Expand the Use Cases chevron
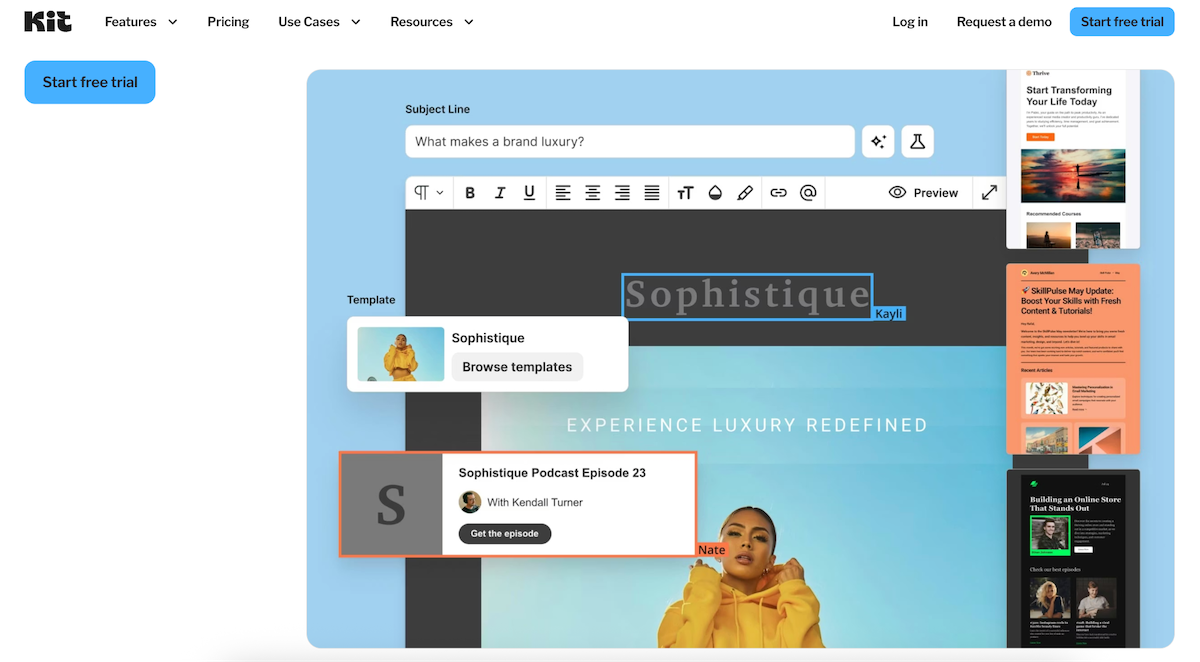Viewport: 1200px width, 662px height. pyautogui.click(x=355, y=22)
